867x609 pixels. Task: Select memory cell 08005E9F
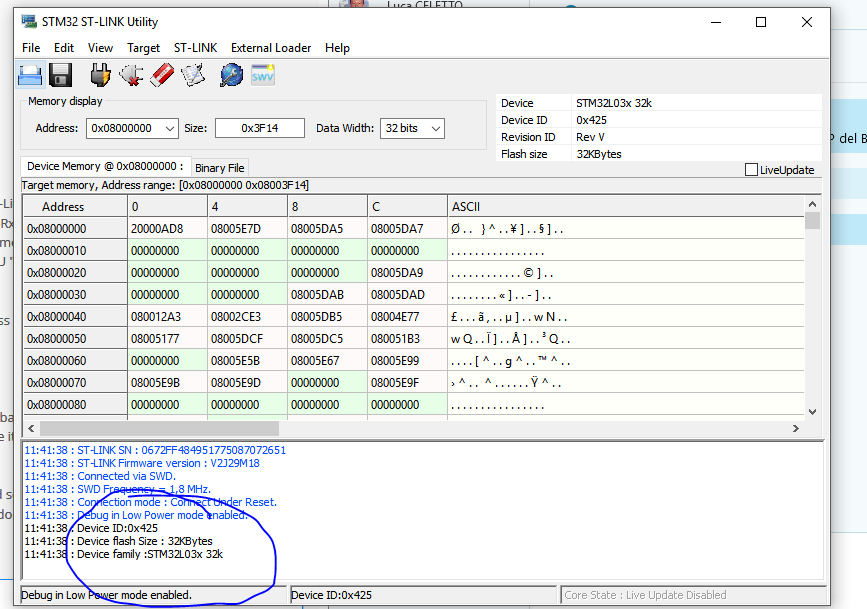[x=407, y=383]
